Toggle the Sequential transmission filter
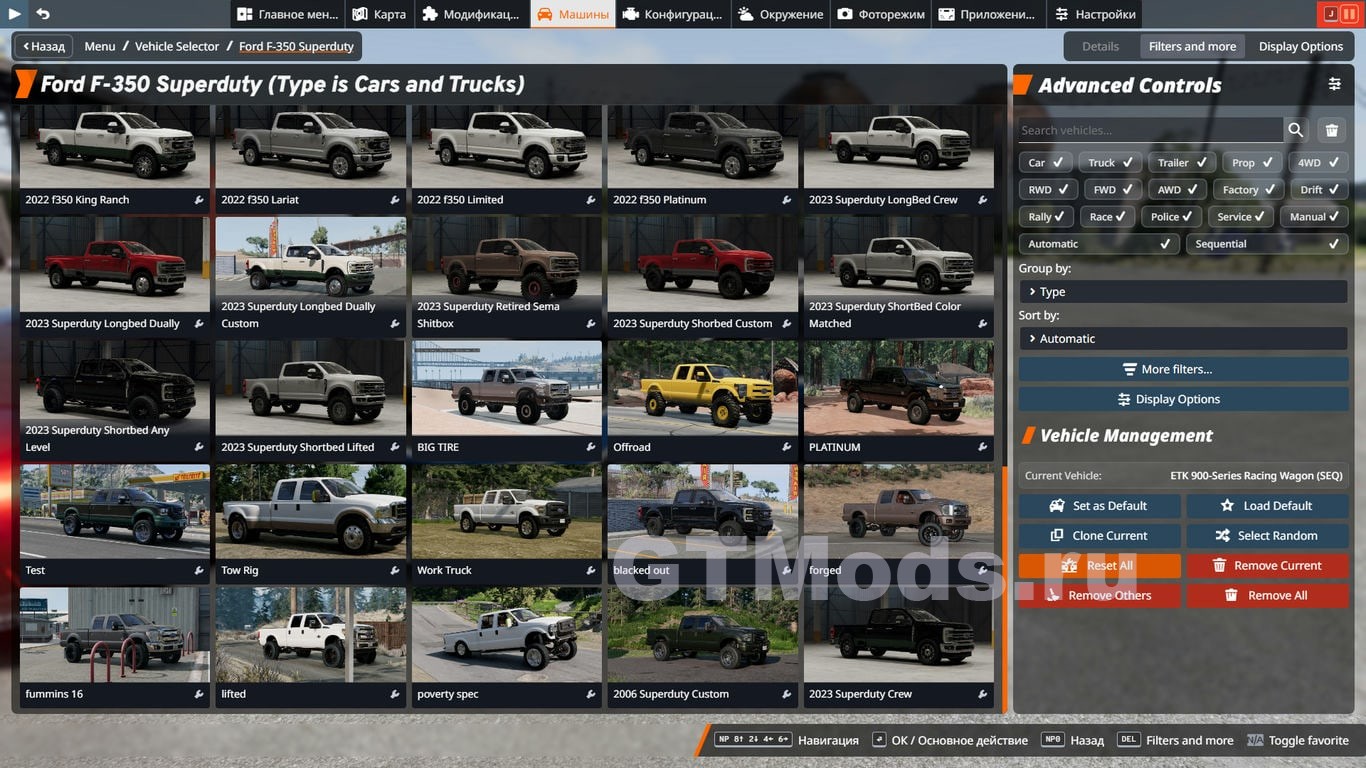Screen dimensions: 1366x768 point(1267,243)
